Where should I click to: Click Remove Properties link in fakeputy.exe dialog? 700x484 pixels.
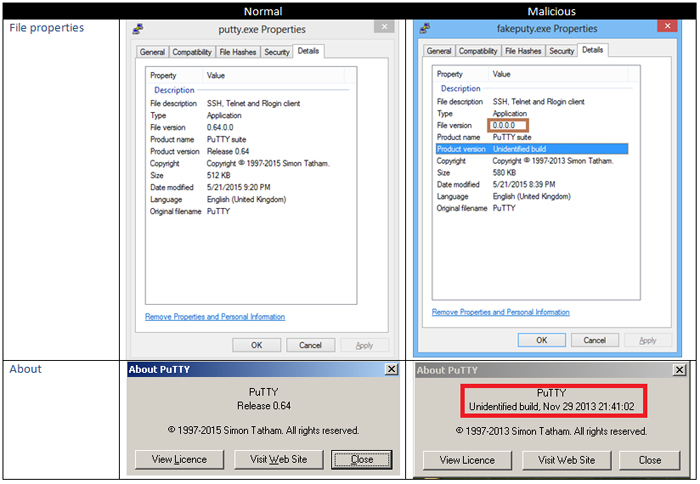coord(501,312)
